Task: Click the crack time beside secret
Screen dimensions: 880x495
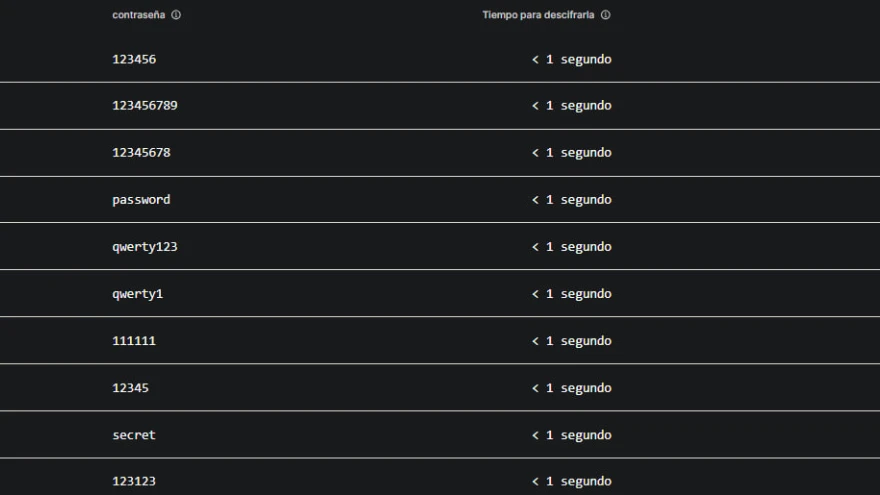Action: 571,435
